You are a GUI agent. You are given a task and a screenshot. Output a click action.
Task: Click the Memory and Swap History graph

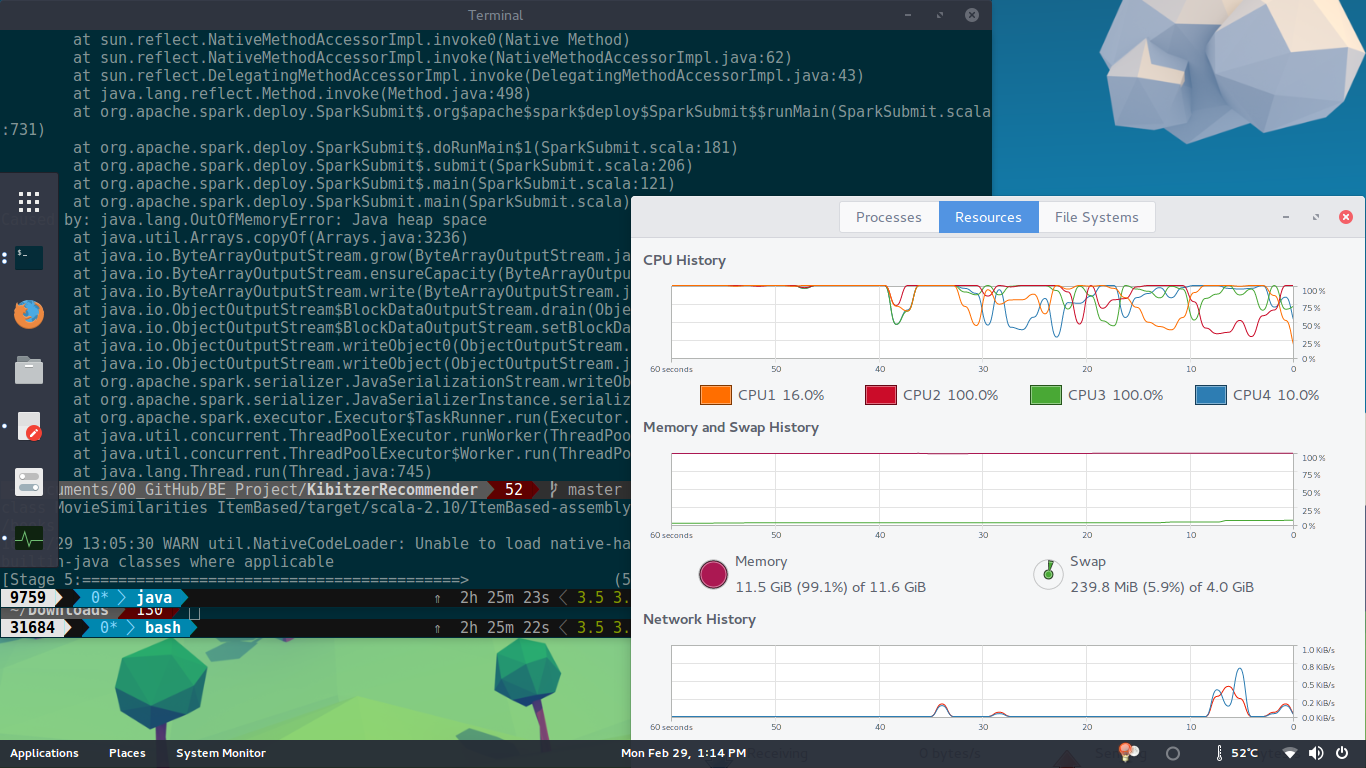[982, 488]
